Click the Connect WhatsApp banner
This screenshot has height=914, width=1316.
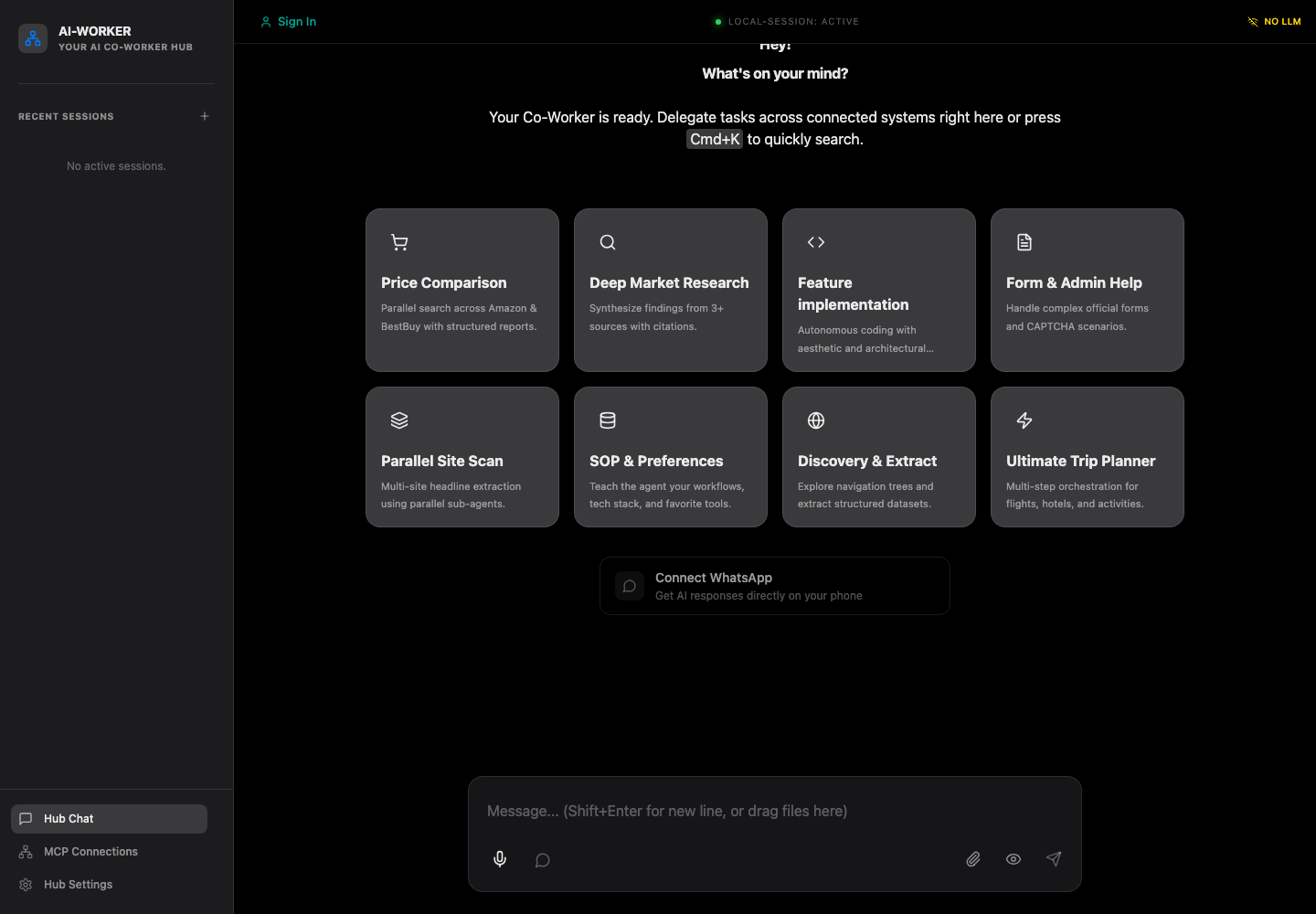tap(775, 586)
